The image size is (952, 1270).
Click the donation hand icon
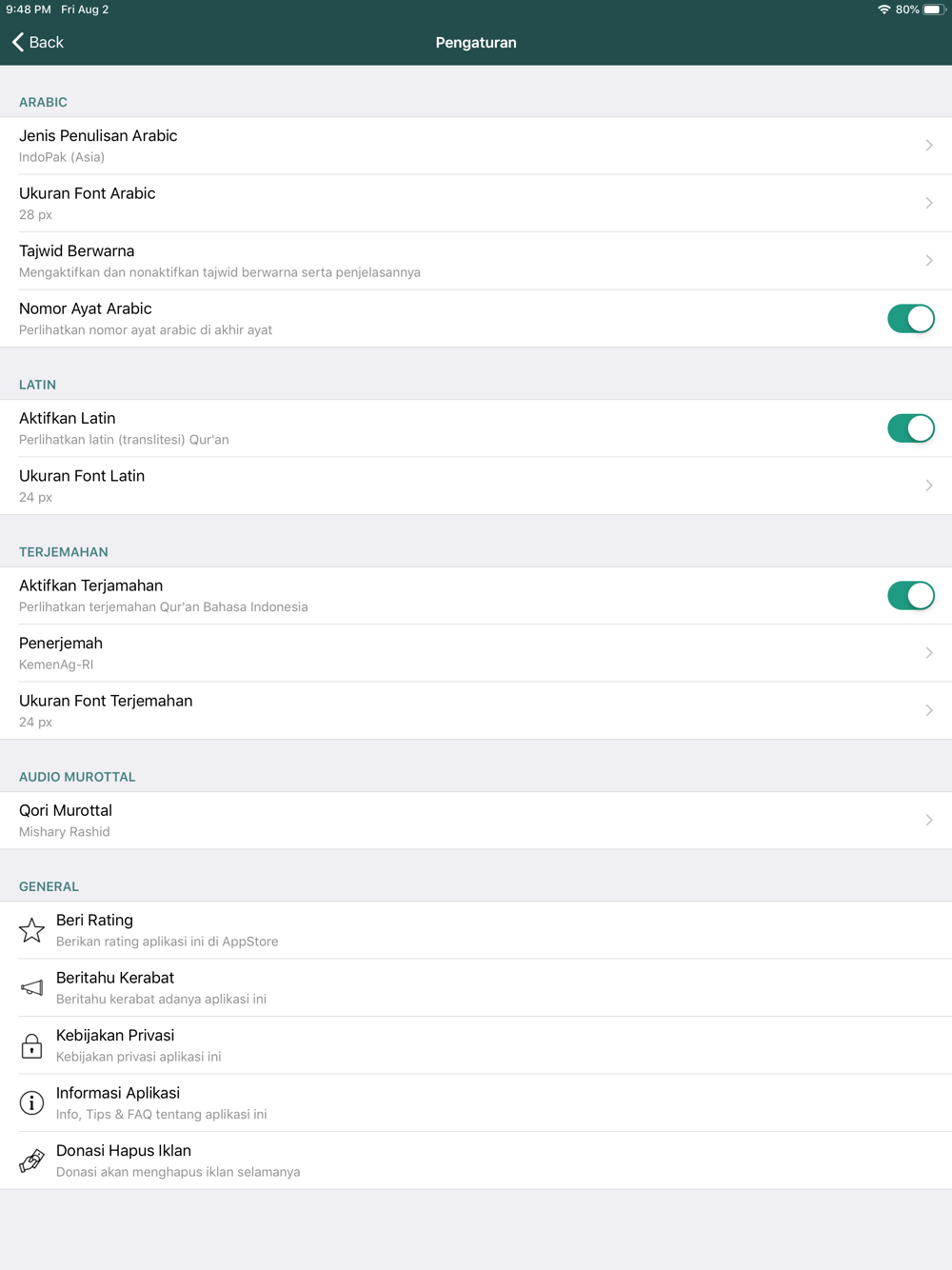coord(31,1161)
